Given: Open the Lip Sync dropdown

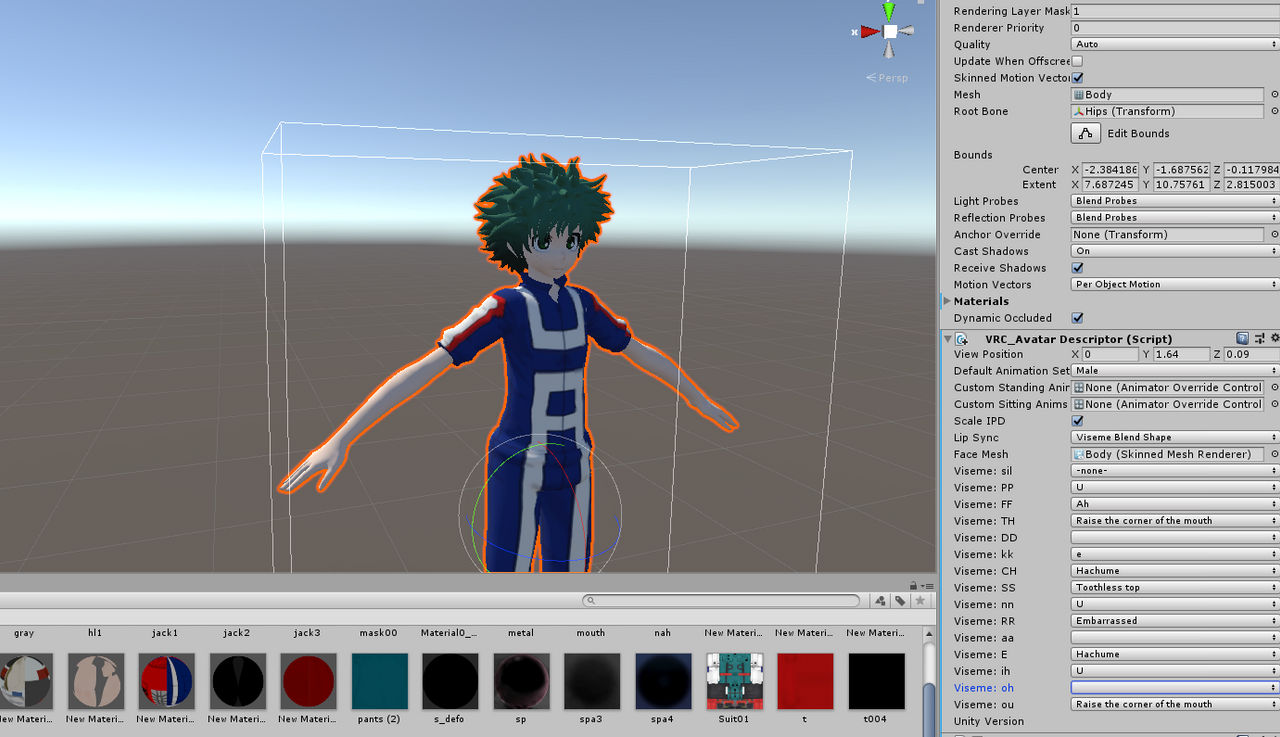Looking at the screenshot, I should 1175,437.
